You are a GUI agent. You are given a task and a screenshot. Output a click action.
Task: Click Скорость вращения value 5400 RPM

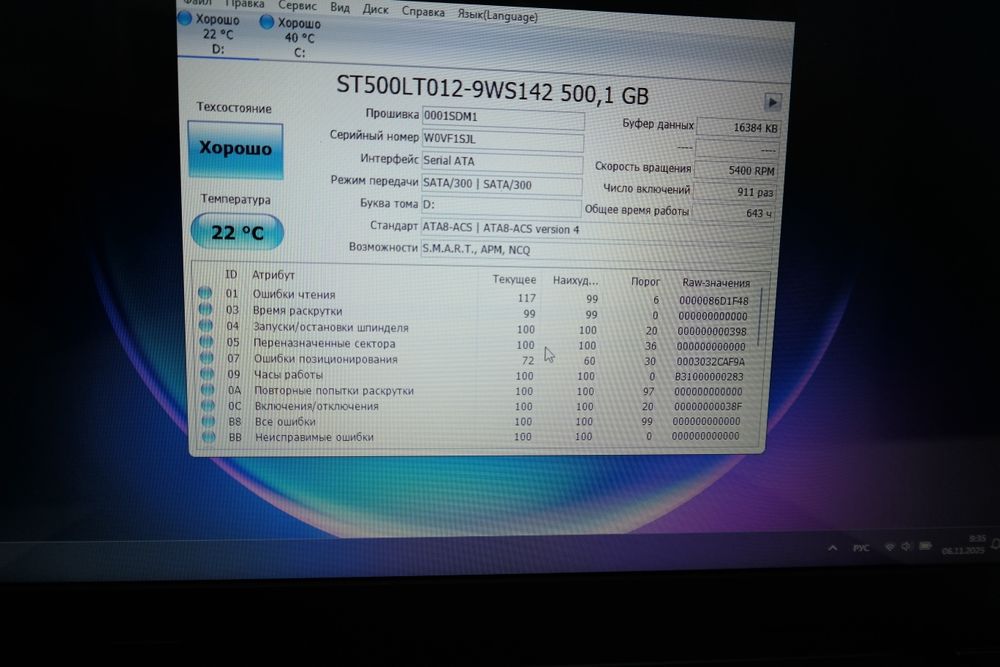coord(736,170)
